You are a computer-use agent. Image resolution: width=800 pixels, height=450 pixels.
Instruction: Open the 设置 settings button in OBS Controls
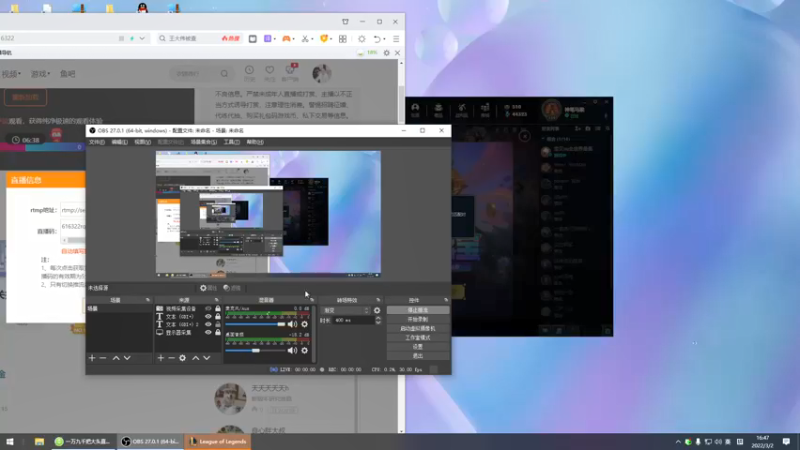418,347
